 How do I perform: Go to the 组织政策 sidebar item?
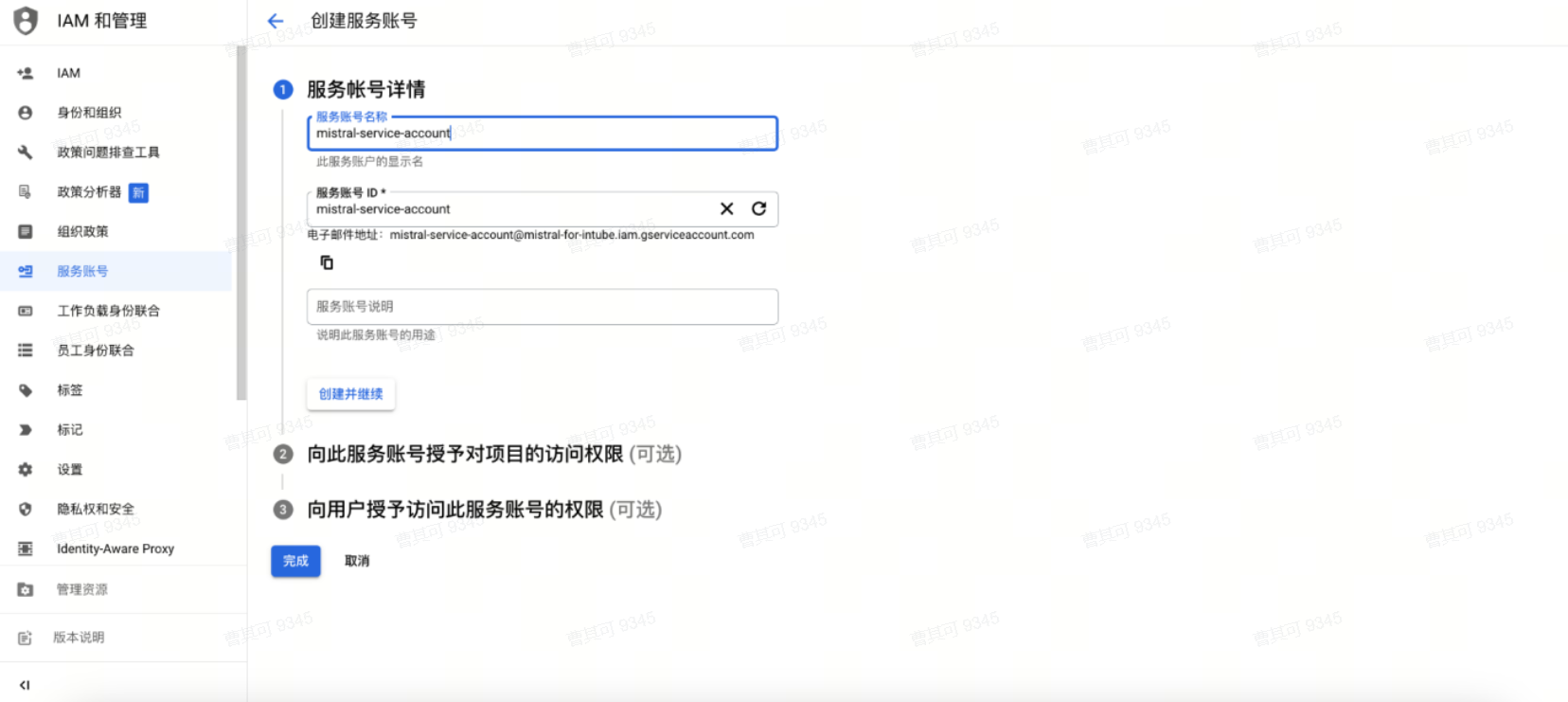click(x=116, y=231)
